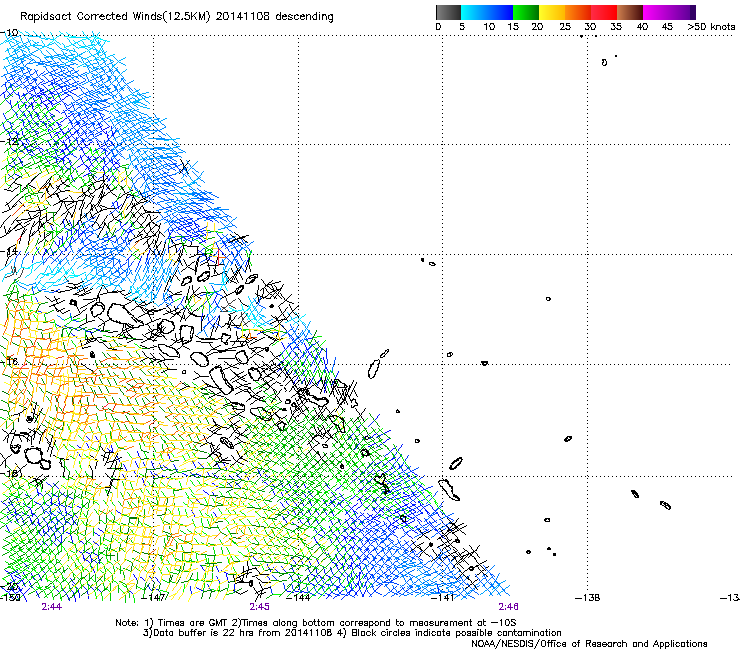The height and width of the screenshot is (650, 740).
Task: Click the '25' legend scale number
Action: pos(565,27)
